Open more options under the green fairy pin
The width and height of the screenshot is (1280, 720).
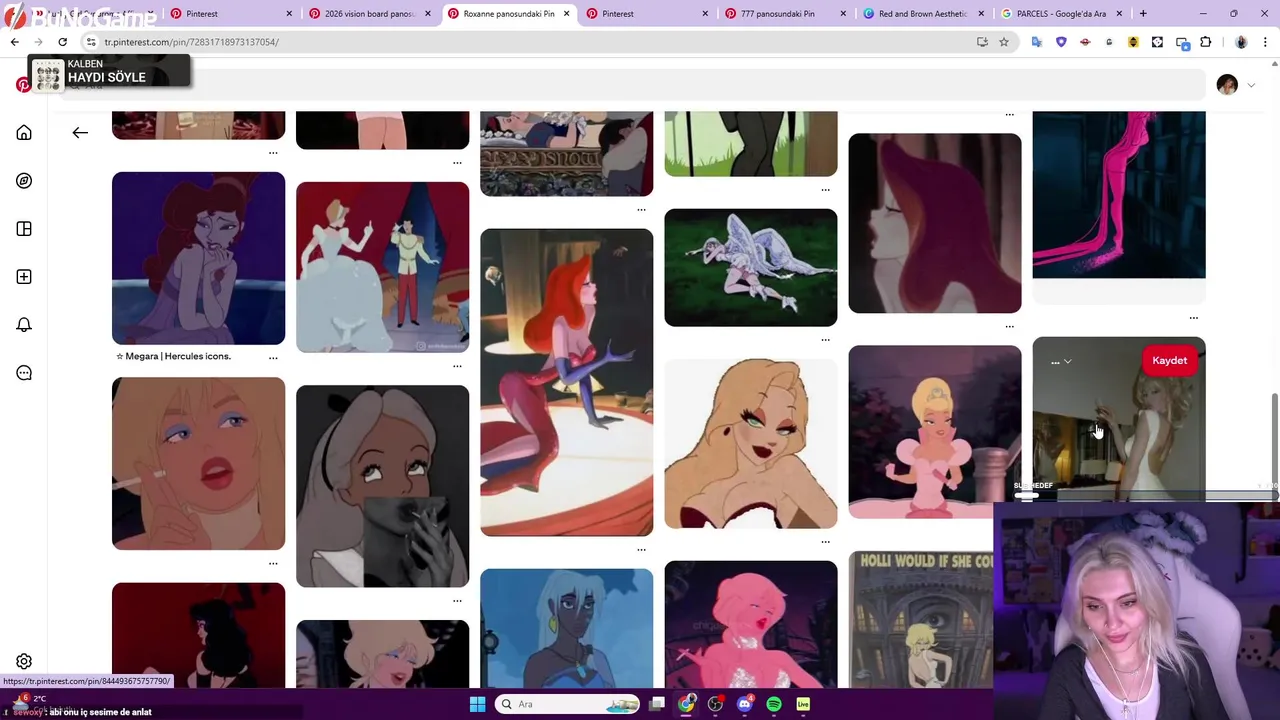tap(825, 339)
